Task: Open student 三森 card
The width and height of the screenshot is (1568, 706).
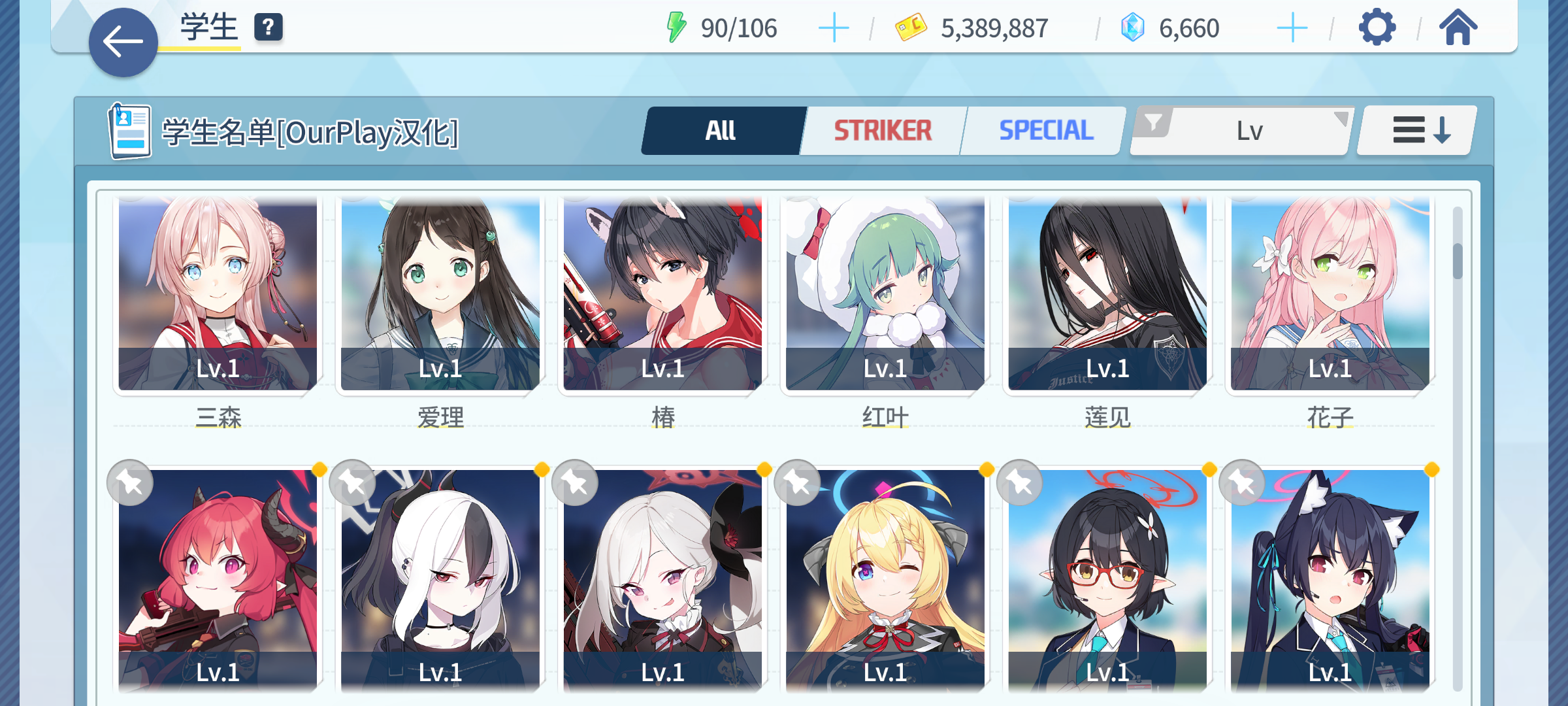Action: (218, 294)
